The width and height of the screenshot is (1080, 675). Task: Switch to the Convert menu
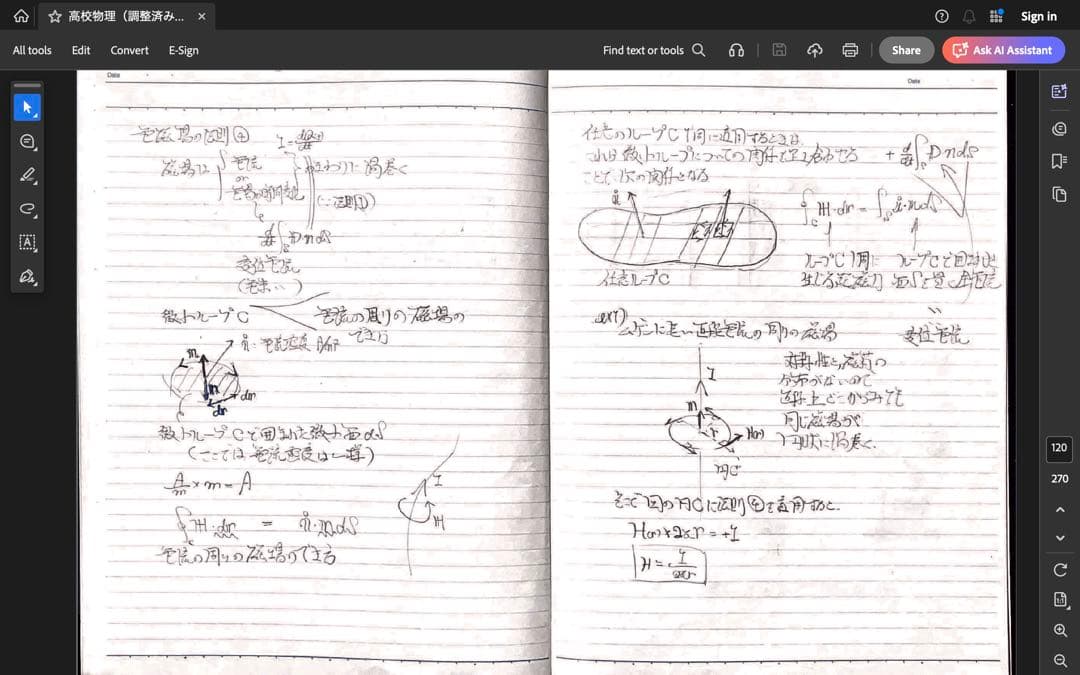point(129,50)
